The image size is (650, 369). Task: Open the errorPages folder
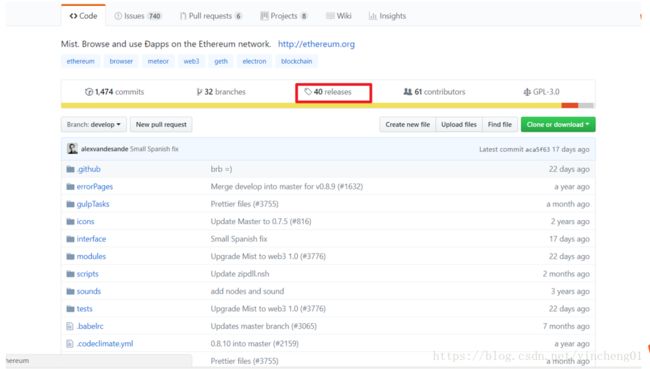(95, 187)
